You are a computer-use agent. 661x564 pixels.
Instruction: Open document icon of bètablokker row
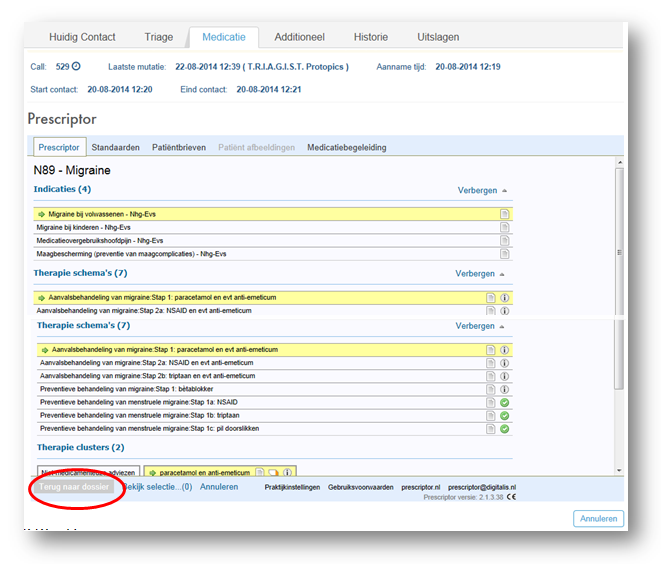490,389
